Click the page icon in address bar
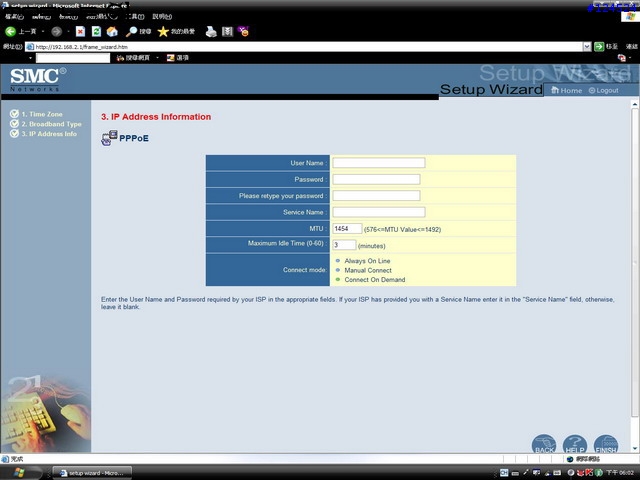The width and height of the screenshot is (640, 480). tap(30, 47)
